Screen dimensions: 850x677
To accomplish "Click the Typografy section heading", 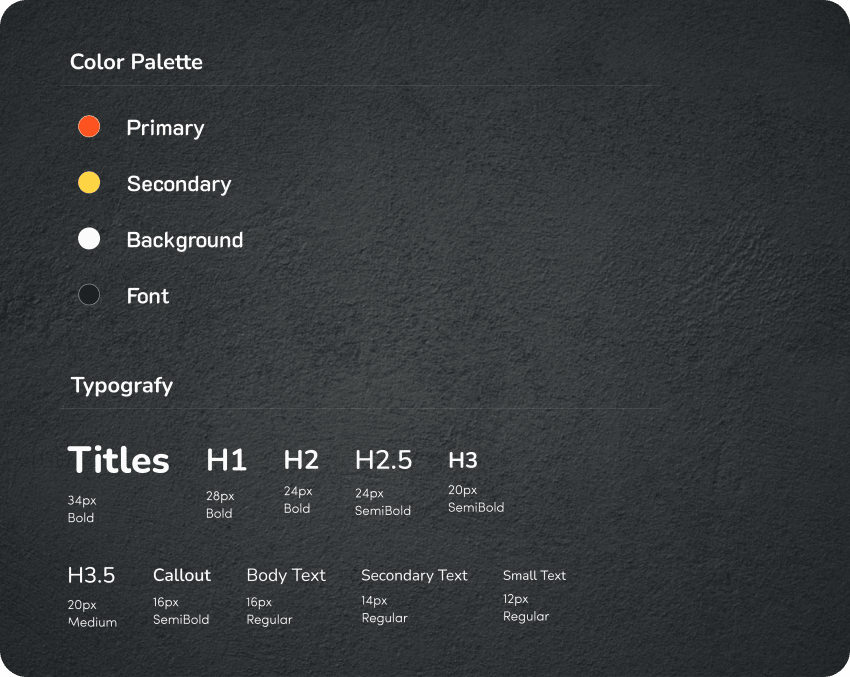I will click(122, 385).
